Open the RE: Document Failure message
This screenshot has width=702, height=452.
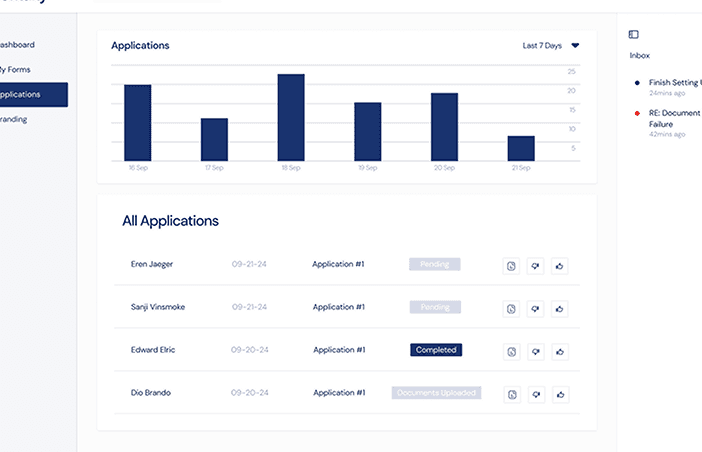[675, 119]
